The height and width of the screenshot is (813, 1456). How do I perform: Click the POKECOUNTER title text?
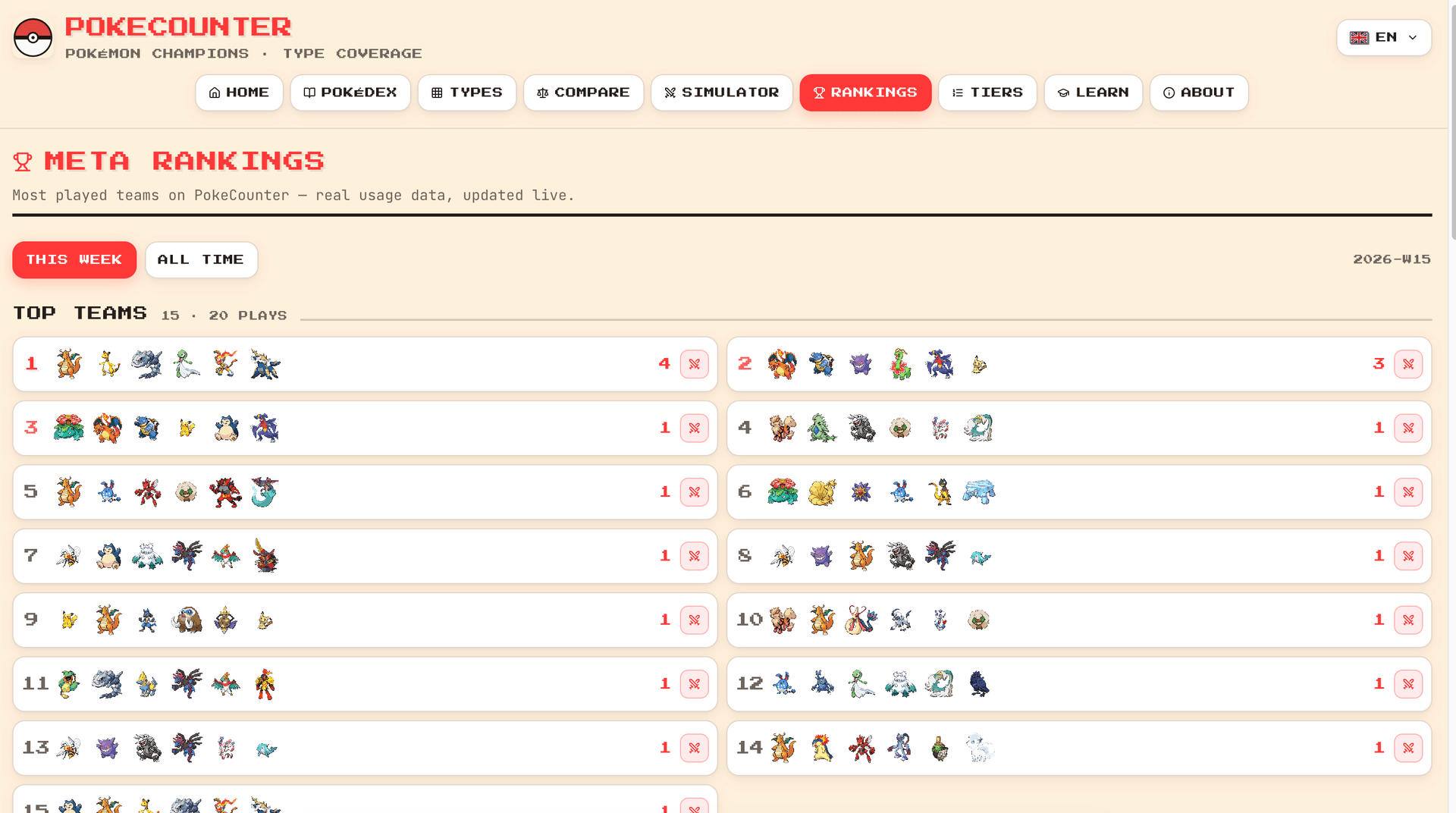tap(178, 27)
